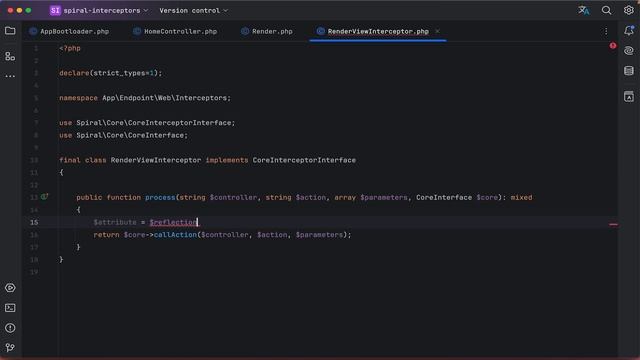
Task: Open the Notifications bell
Action: [629, 31]
